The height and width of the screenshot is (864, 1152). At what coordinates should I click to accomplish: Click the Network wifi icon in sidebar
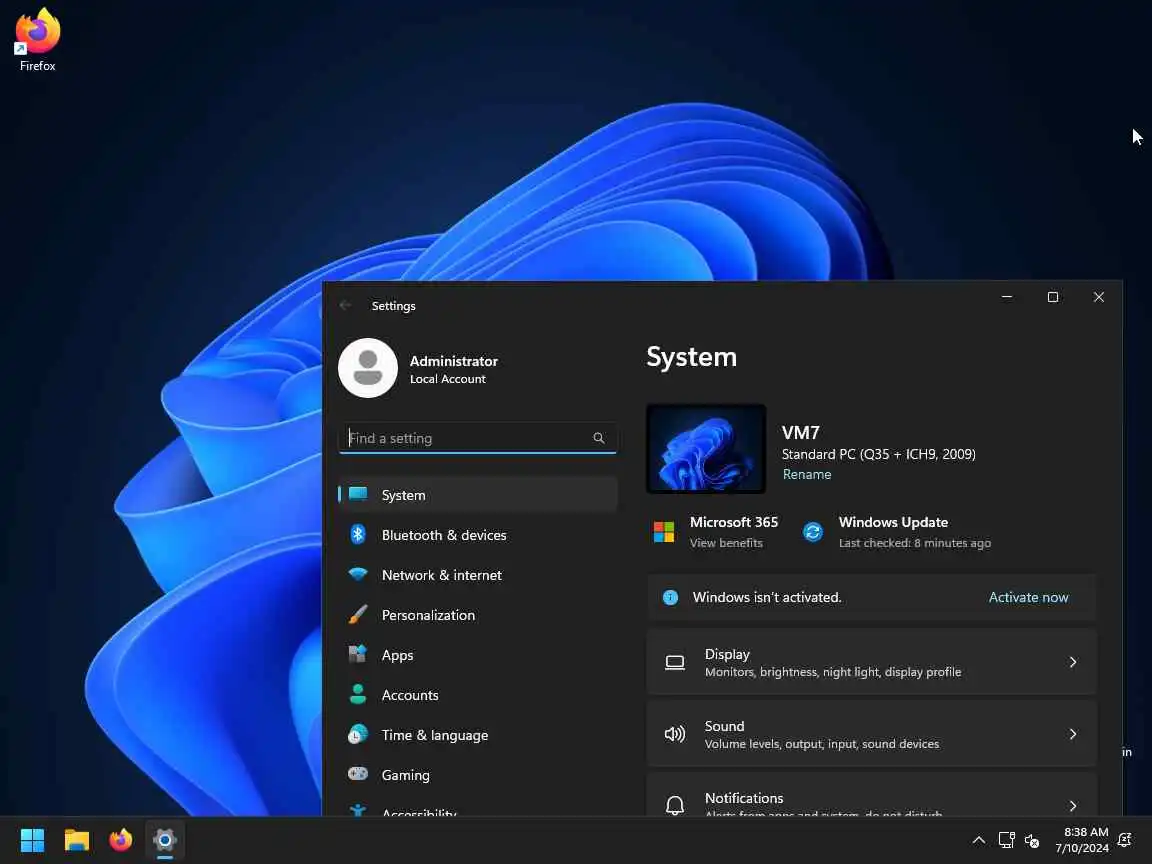coord(358,574)
